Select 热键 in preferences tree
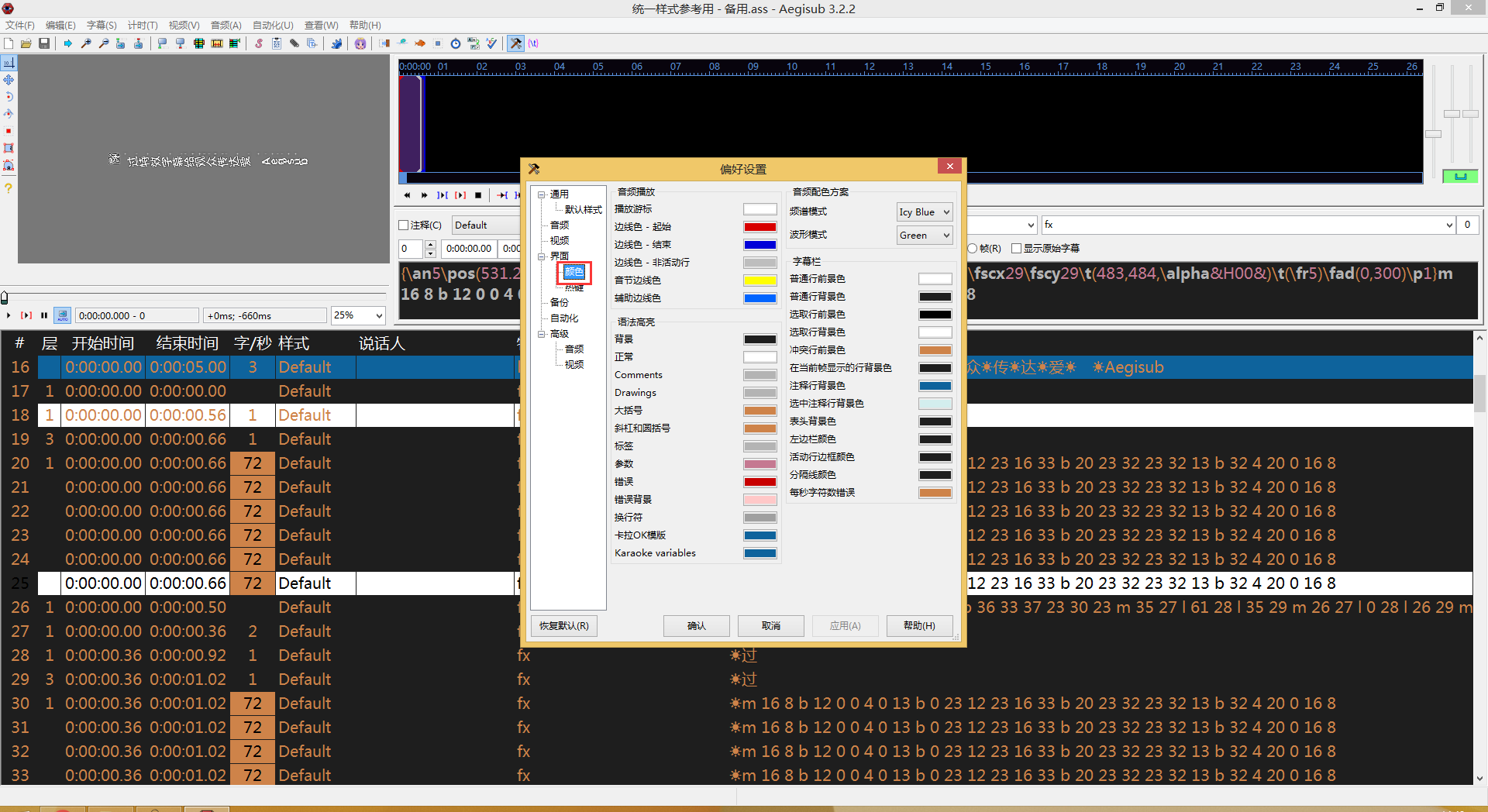This screenshot has height=812, width=1488. pyautogui.click(x=574, y=288)
